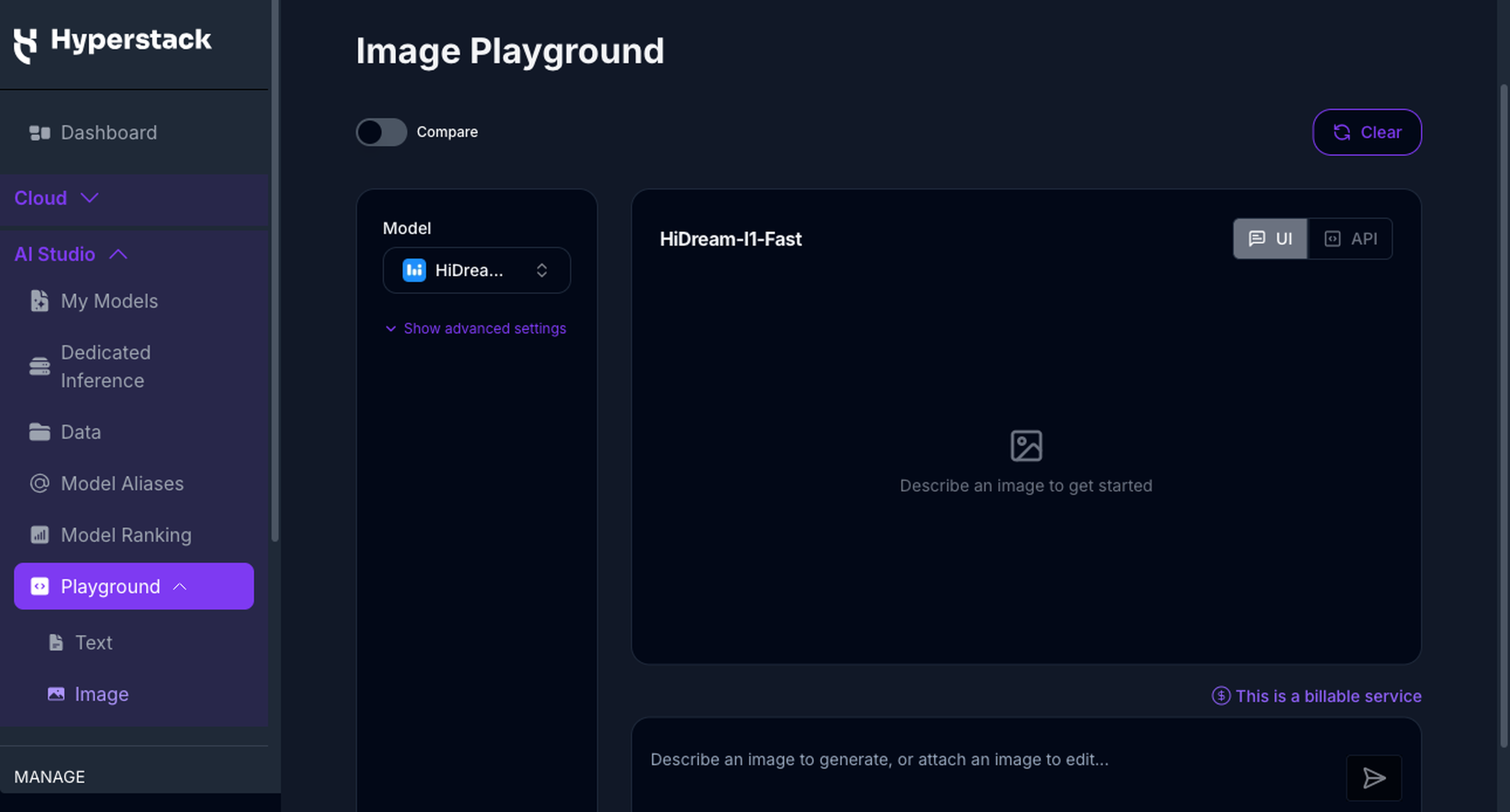Click the Hyperstack logo icon
This screenshot has width=1510, height=812.
pos(25,45)
